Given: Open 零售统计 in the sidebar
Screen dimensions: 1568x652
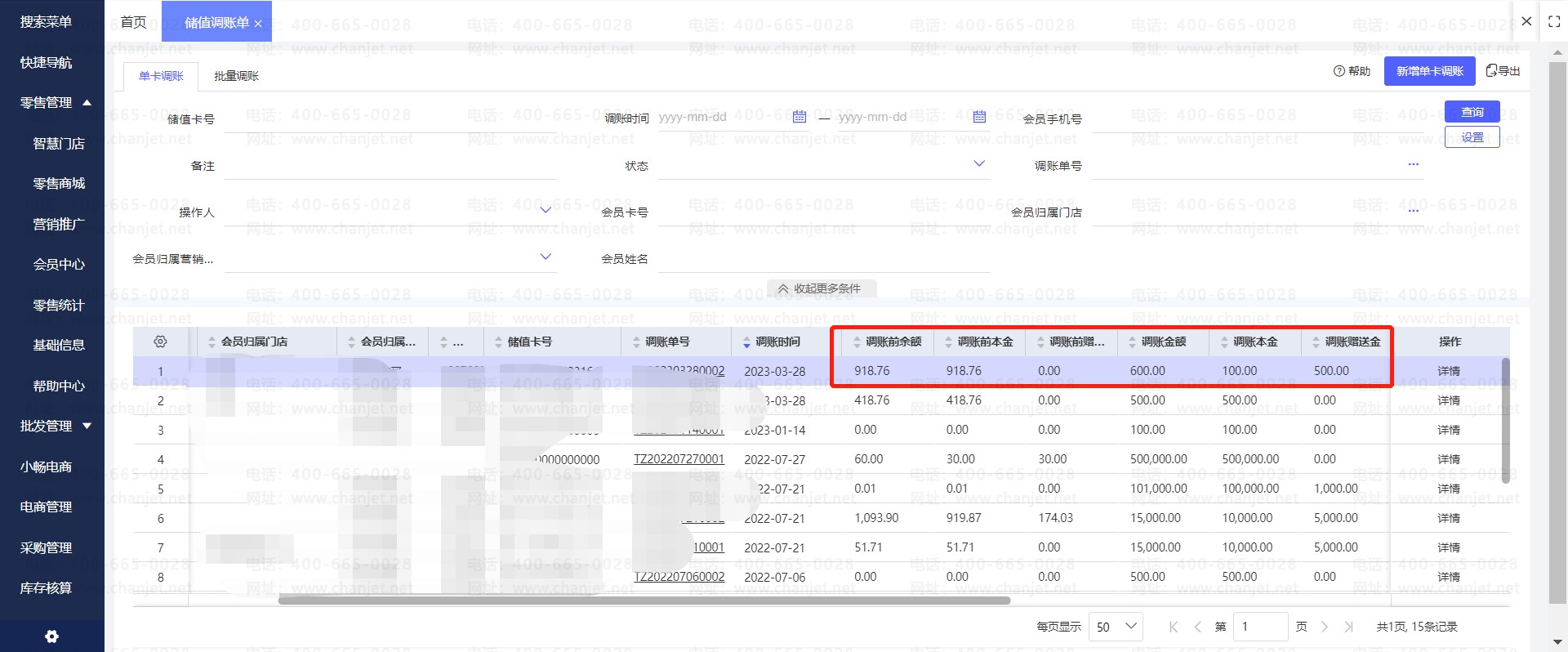Looking at the screenshot, I should (59, 306).
